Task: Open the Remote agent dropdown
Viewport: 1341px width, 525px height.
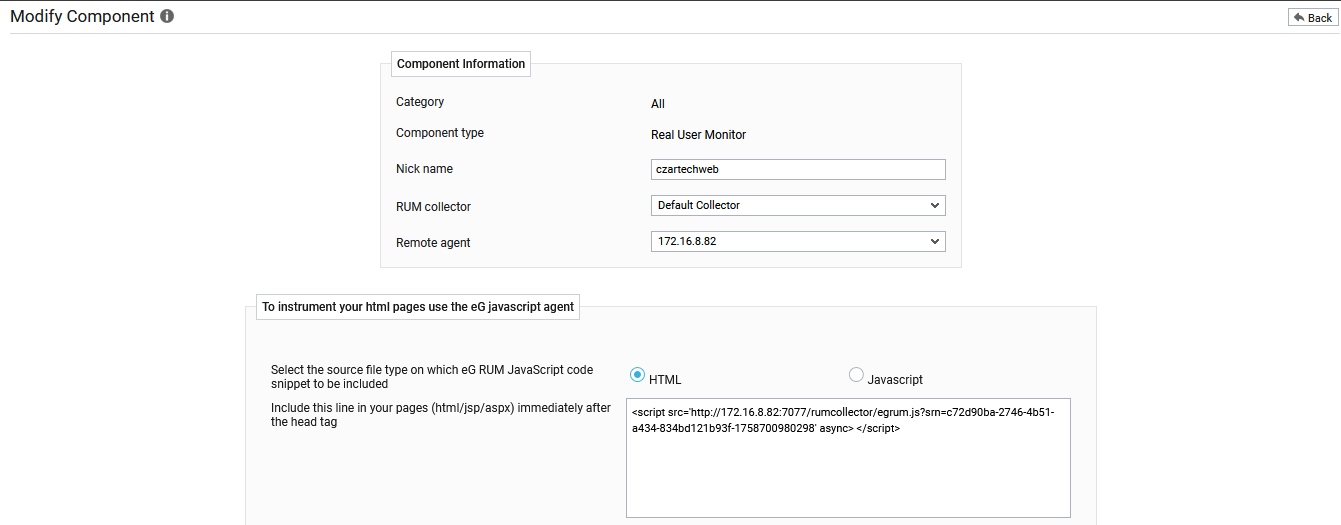Action: (x=797, y=242)
